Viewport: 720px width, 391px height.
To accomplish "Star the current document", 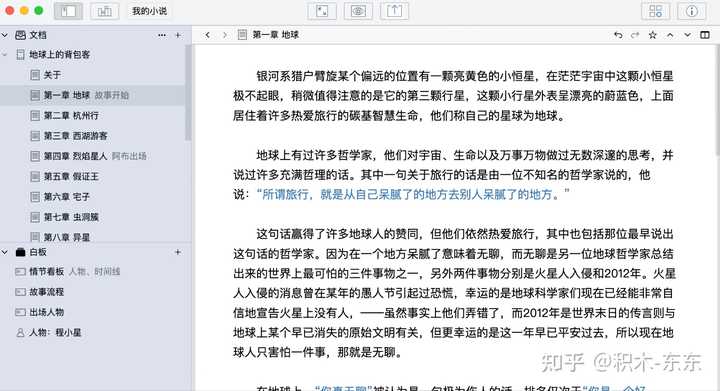I will (652, 35).
